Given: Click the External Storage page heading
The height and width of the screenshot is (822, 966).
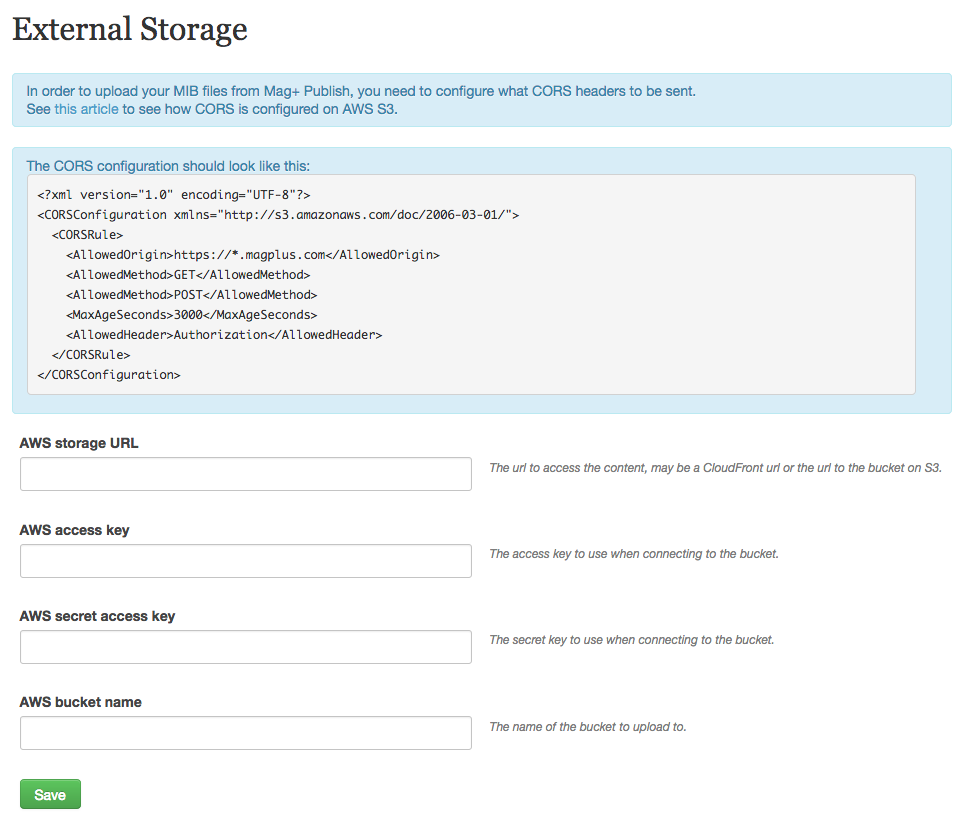Looking at the screenshot, I should click(x=130, y=29).
